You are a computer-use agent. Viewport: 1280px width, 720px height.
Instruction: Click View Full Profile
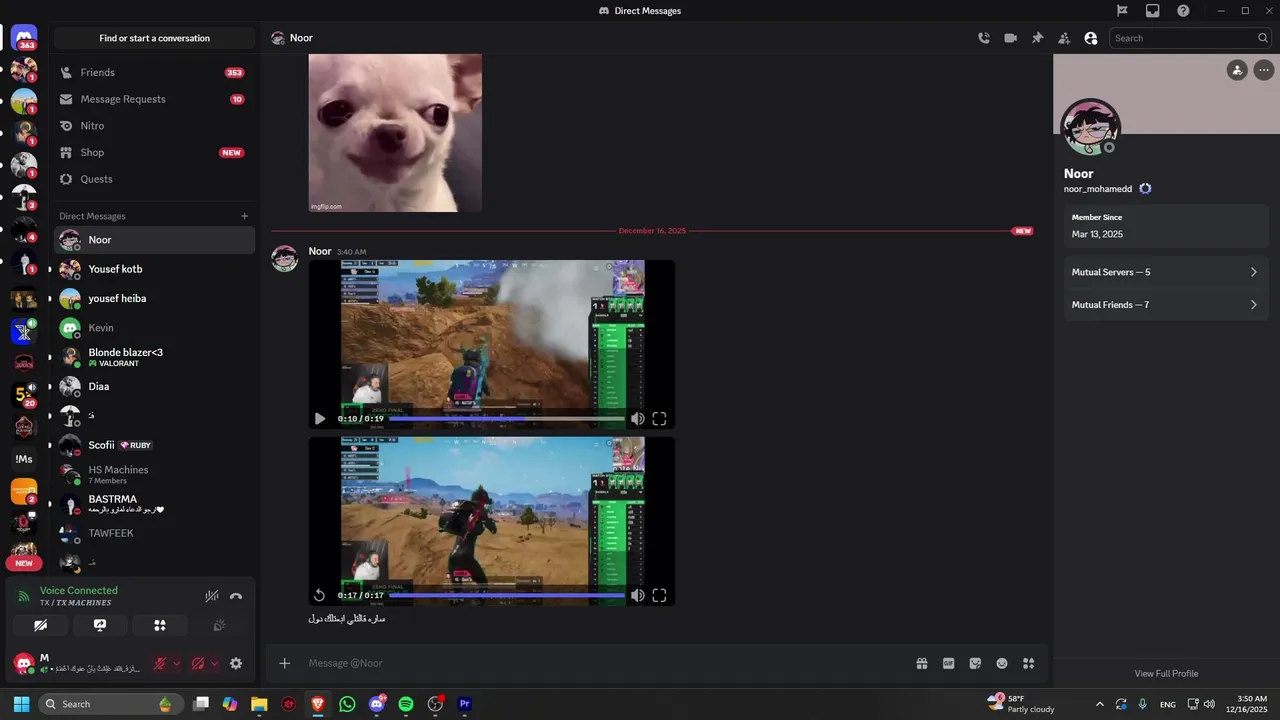point(1166,673)
